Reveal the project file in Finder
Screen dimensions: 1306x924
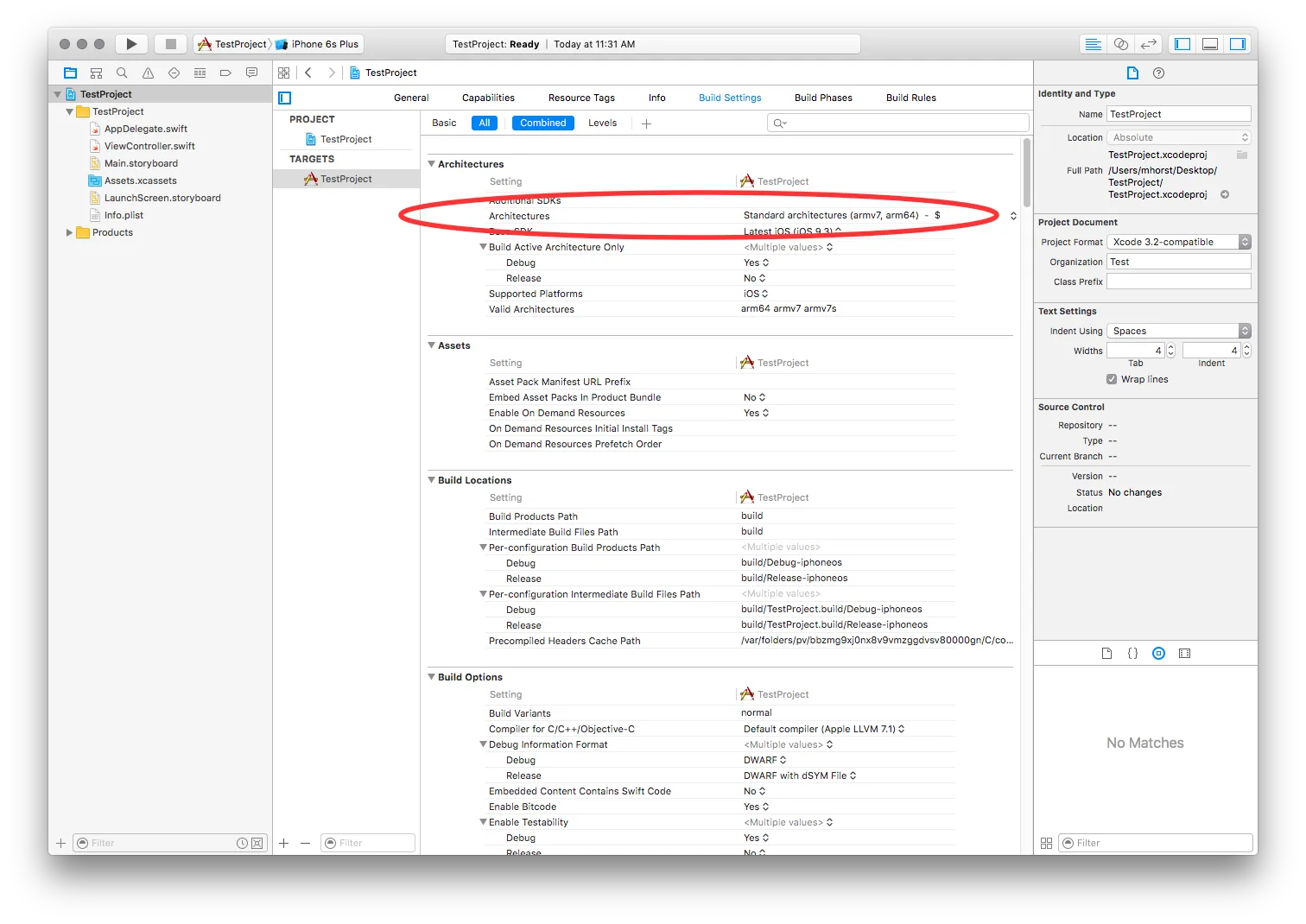(1225, 195)
